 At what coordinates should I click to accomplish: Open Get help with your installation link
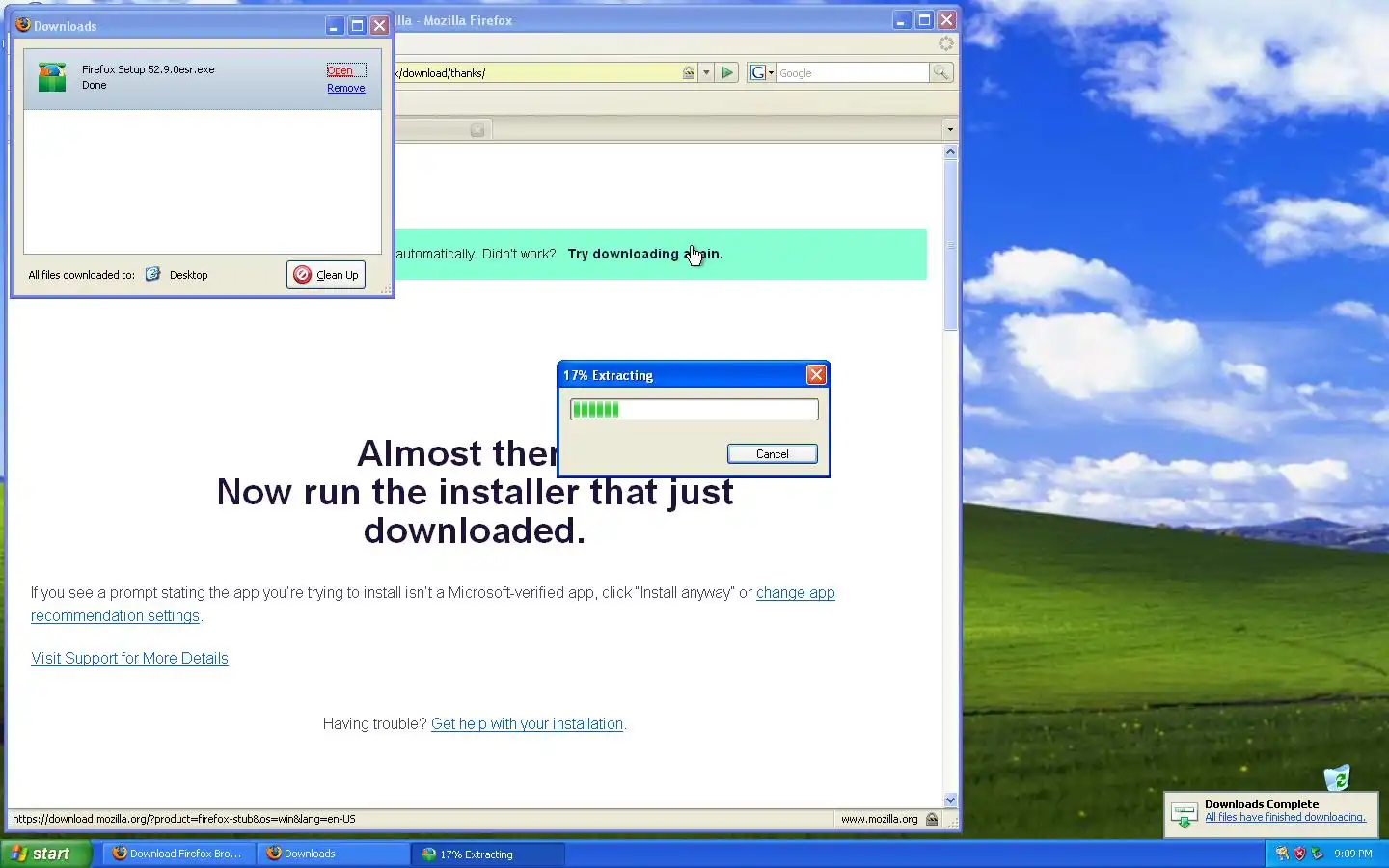pos(527,723)
